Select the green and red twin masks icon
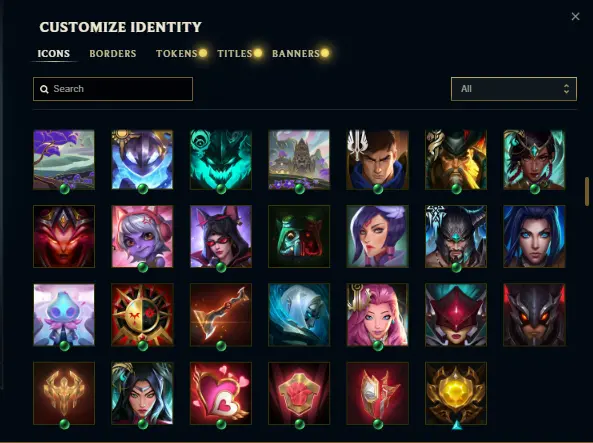 click(x=299, y=236)
